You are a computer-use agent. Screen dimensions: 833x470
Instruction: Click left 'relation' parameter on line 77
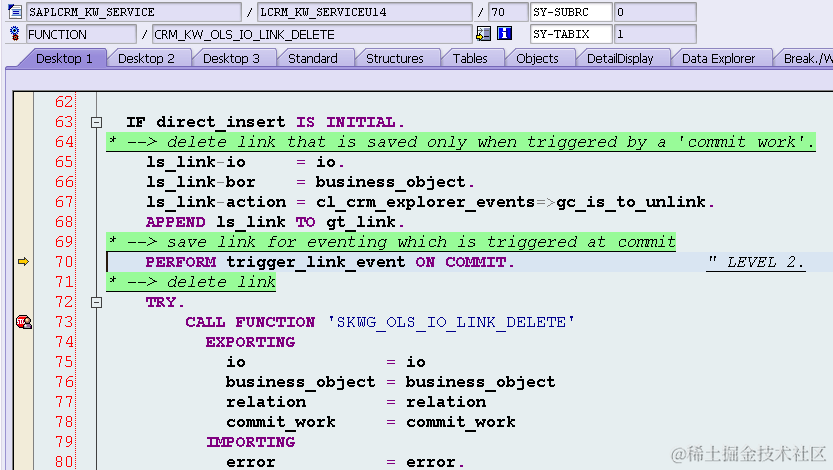[x=266, y=402]
